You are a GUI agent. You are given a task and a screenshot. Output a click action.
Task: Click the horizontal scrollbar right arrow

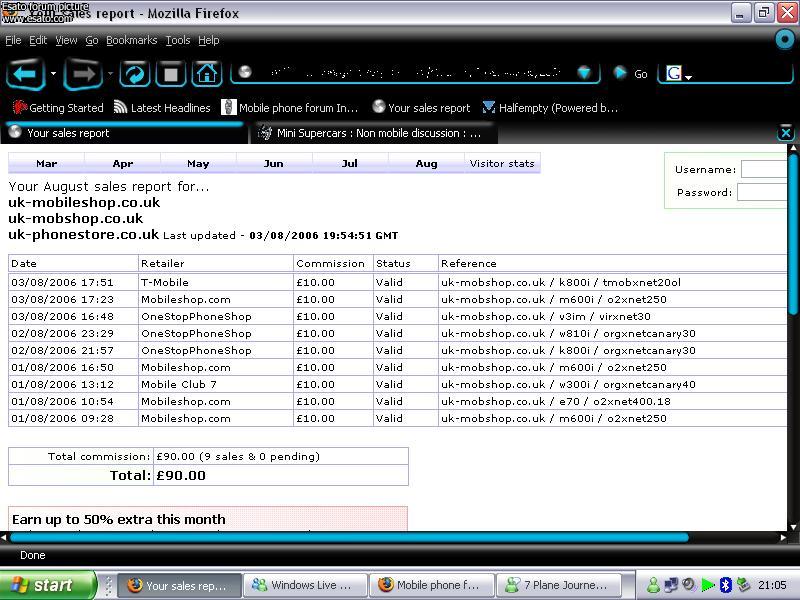(x=783, y=537)
